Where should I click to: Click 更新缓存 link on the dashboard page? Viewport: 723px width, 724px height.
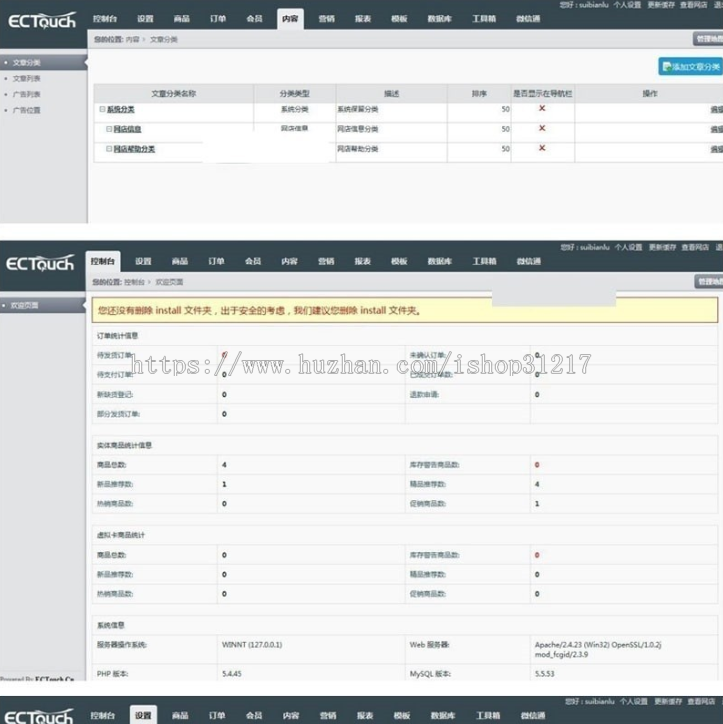click(x=663, y=247)
